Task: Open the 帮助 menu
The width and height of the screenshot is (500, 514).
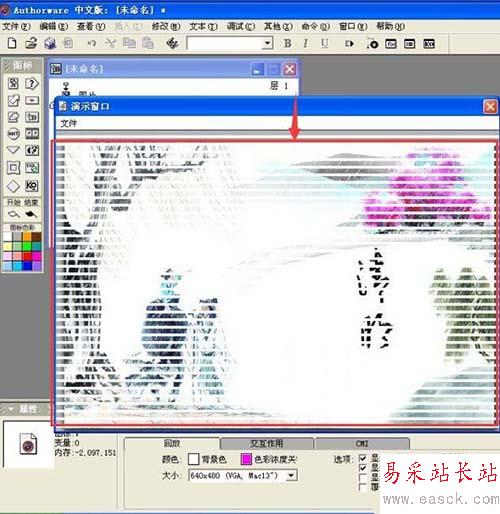Action: (x=390, y=26)
